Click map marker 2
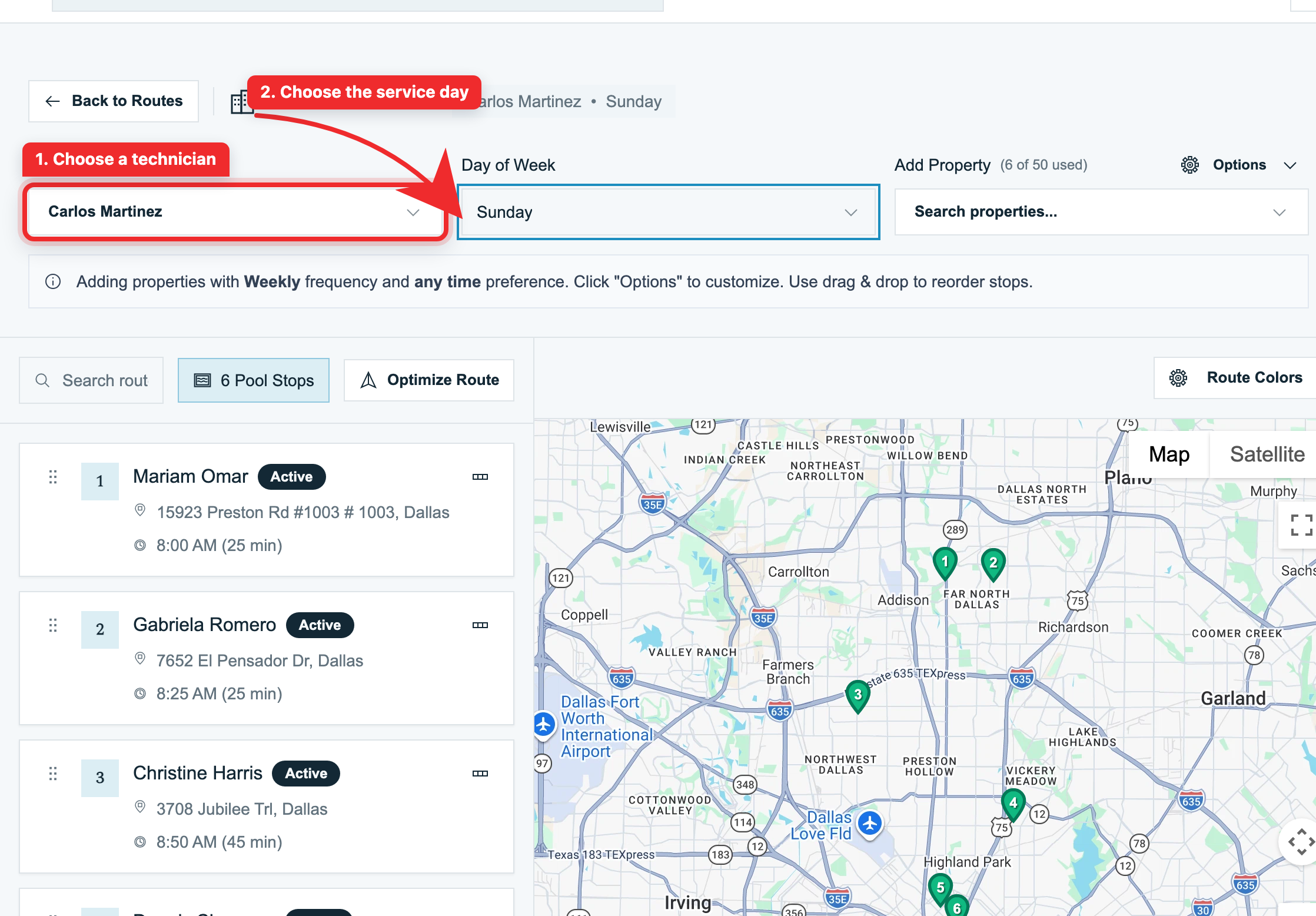 [993, 564]
